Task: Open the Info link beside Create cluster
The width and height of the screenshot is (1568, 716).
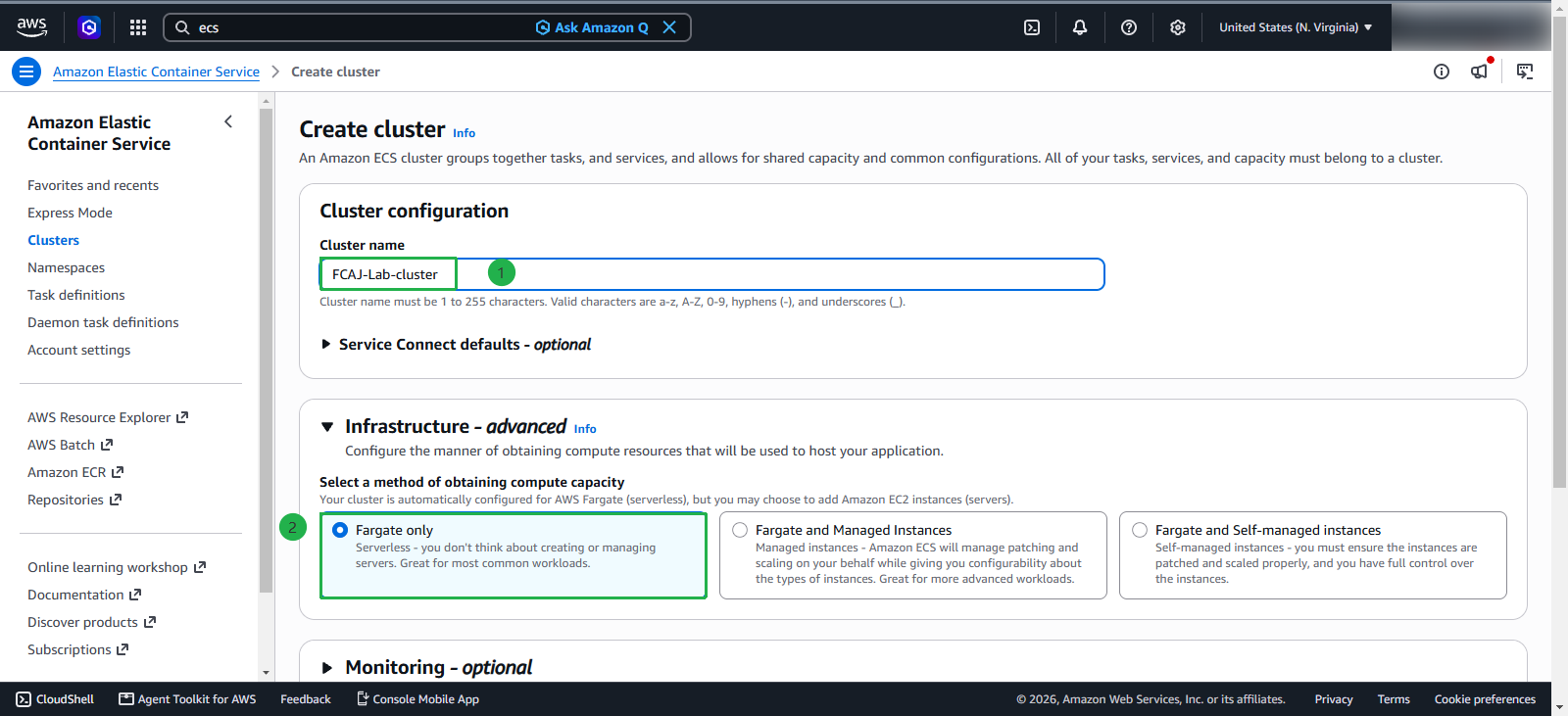Action: pos(465,133)
